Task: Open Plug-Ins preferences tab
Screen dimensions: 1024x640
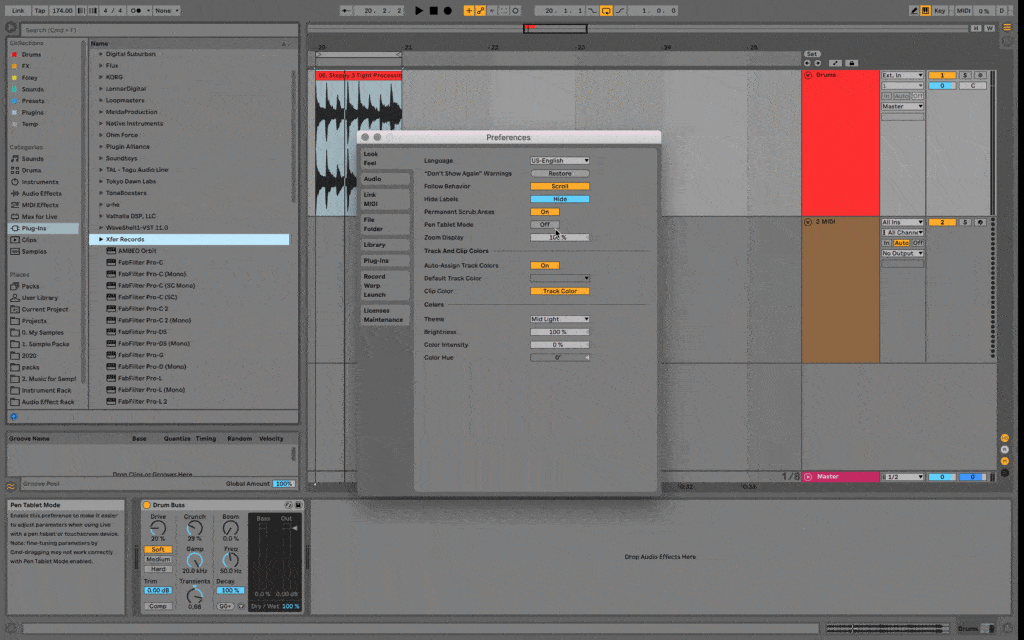Action: click(385, 261)
